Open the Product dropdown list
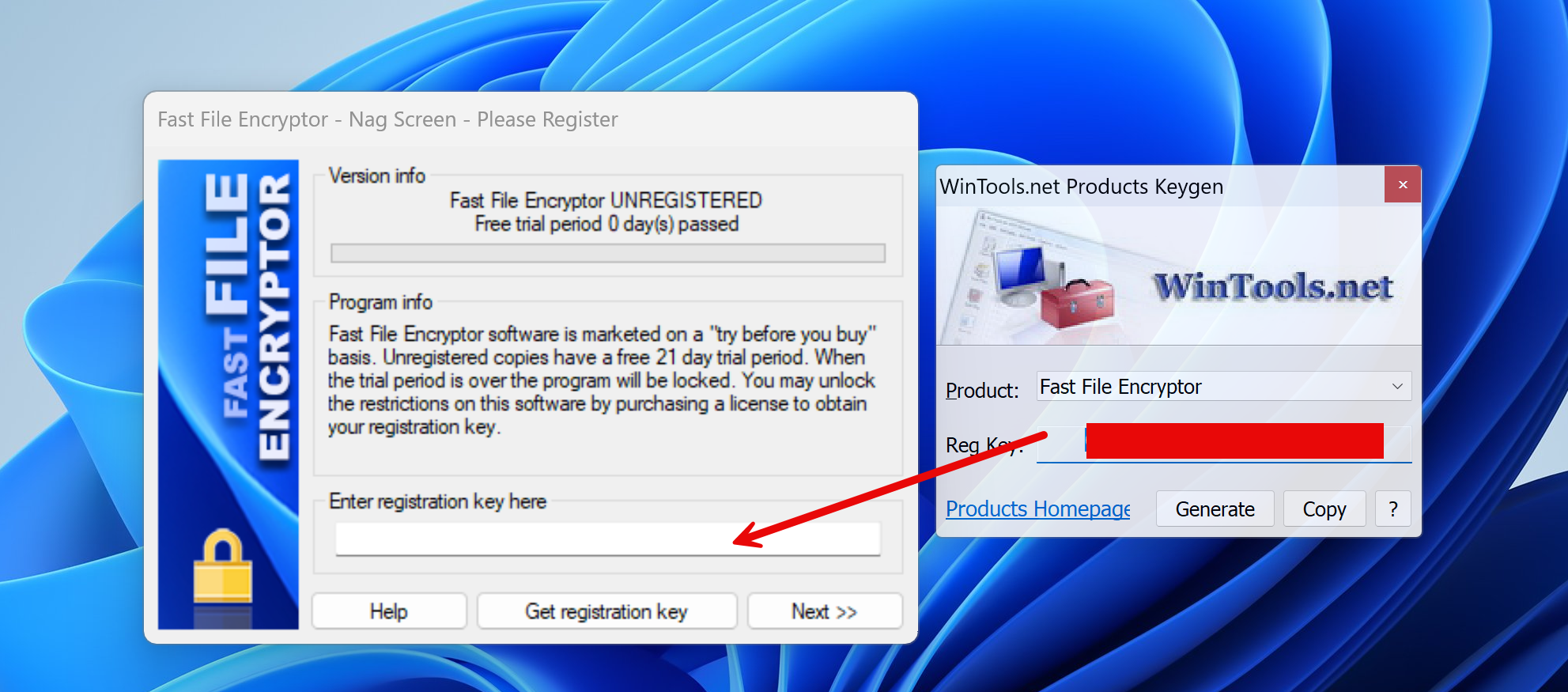 1223,387
